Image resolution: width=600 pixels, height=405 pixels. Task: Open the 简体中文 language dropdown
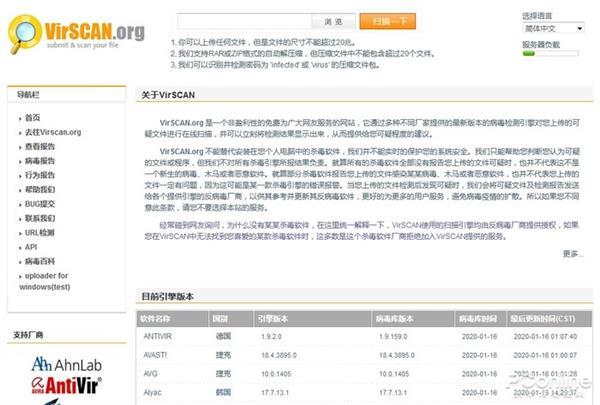553,28
